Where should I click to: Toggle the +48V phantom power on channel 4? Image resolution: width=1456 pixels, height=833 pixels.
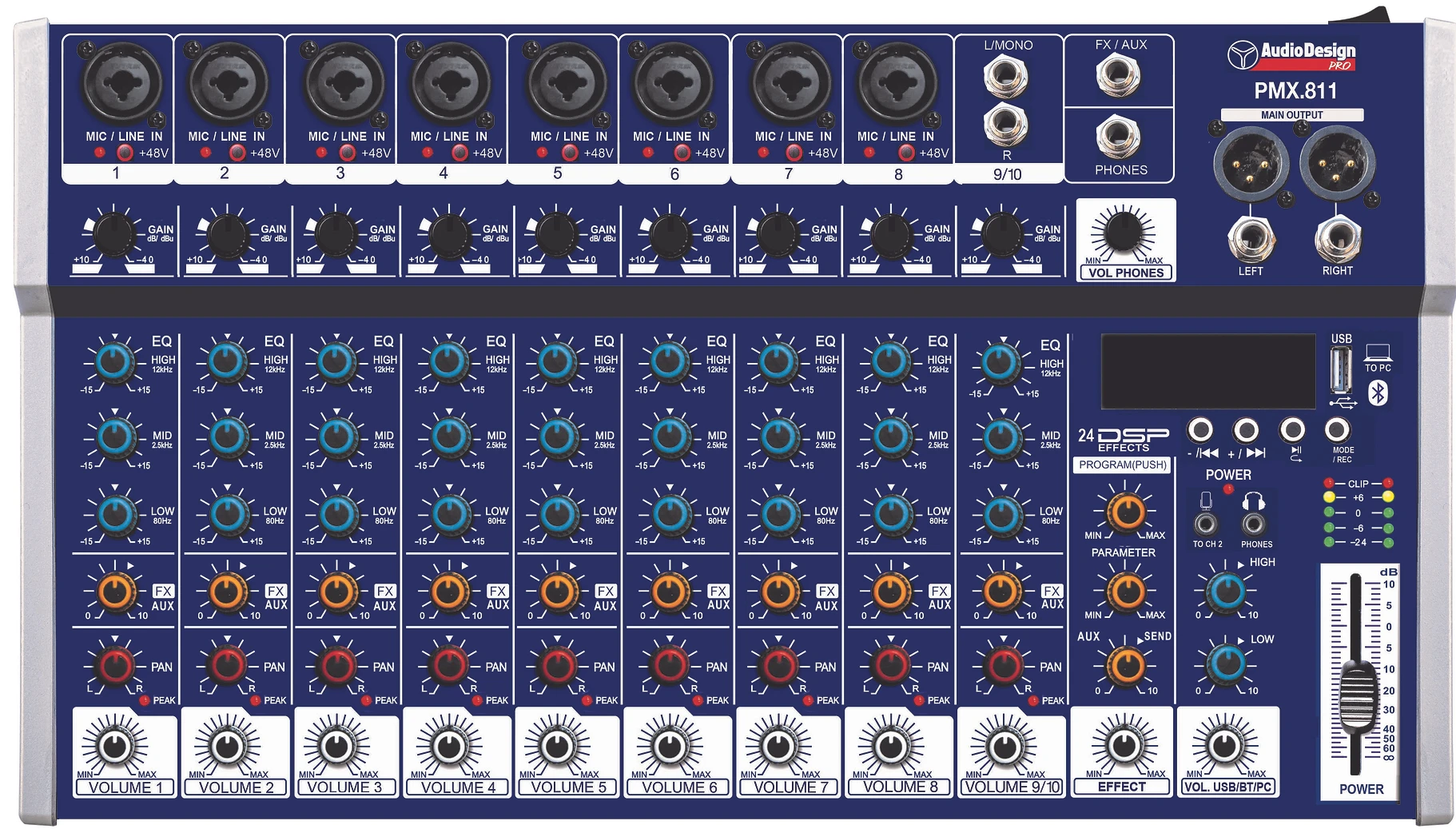click(459, 153)
